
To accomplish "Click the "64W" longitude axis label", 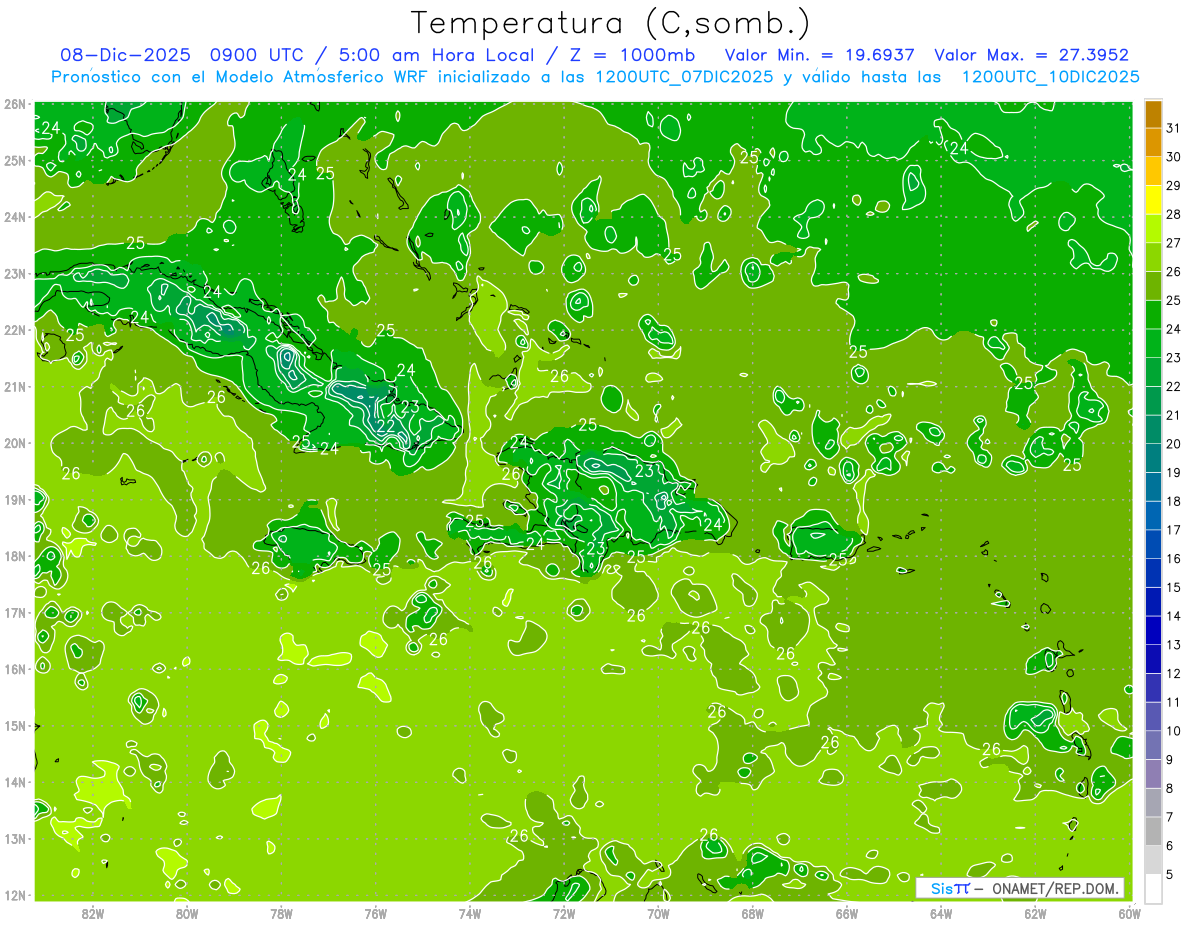I will (x=941, y=912).
